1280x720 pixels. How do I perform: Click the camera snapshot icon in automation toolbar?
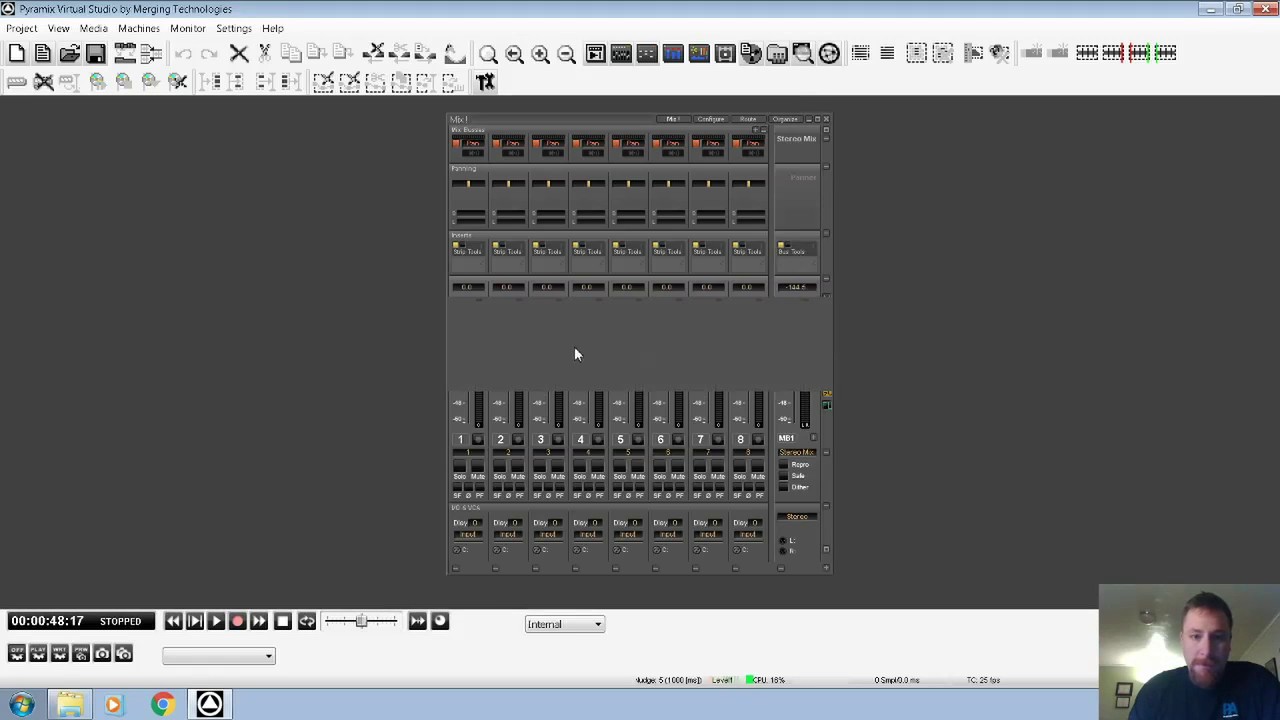point(102,653)
